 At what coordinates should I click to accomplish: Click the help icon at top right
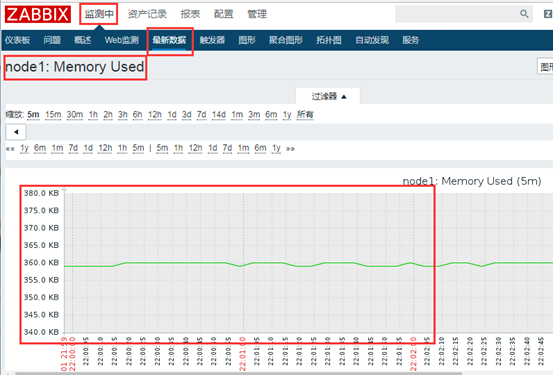[548, 14]
